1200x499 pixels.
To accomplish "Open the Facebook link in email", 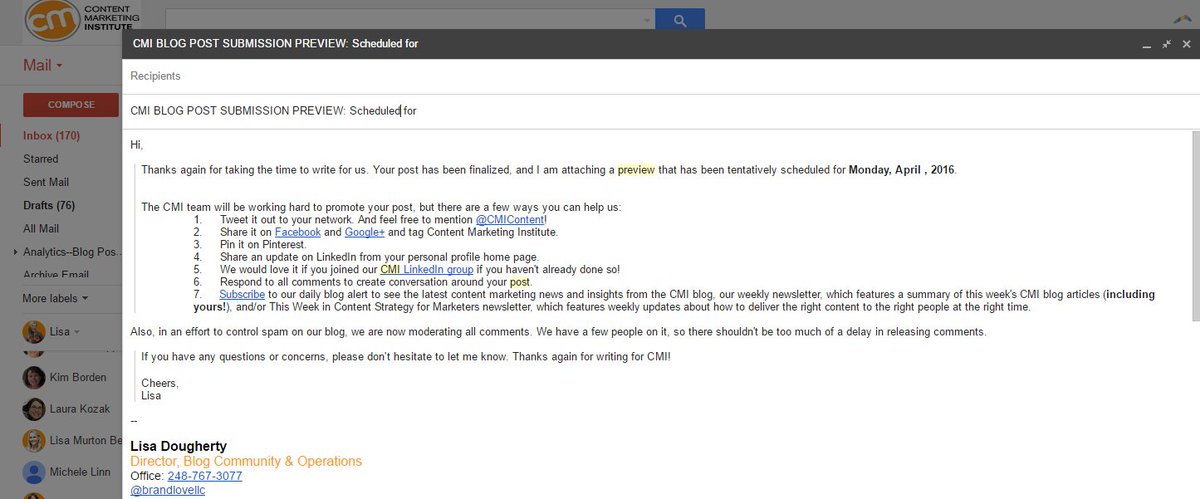I will click(298, 232).
